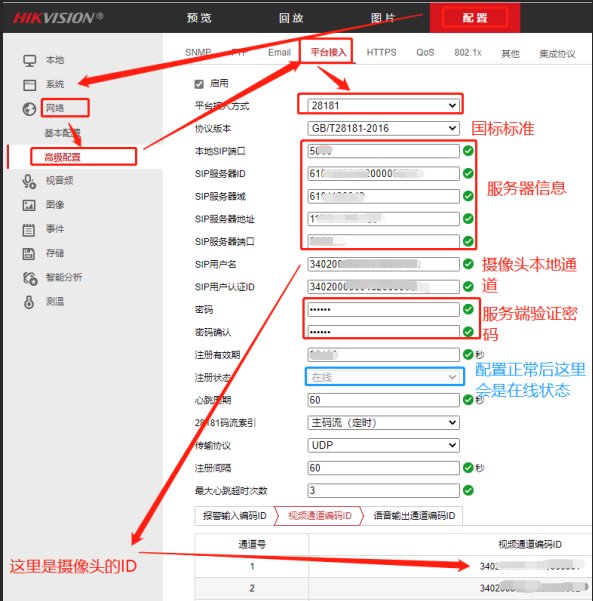The width and height of the screenshot is (593, 601).
Task: Click the 密码确认 input field
Action: (x=383, y=332)
